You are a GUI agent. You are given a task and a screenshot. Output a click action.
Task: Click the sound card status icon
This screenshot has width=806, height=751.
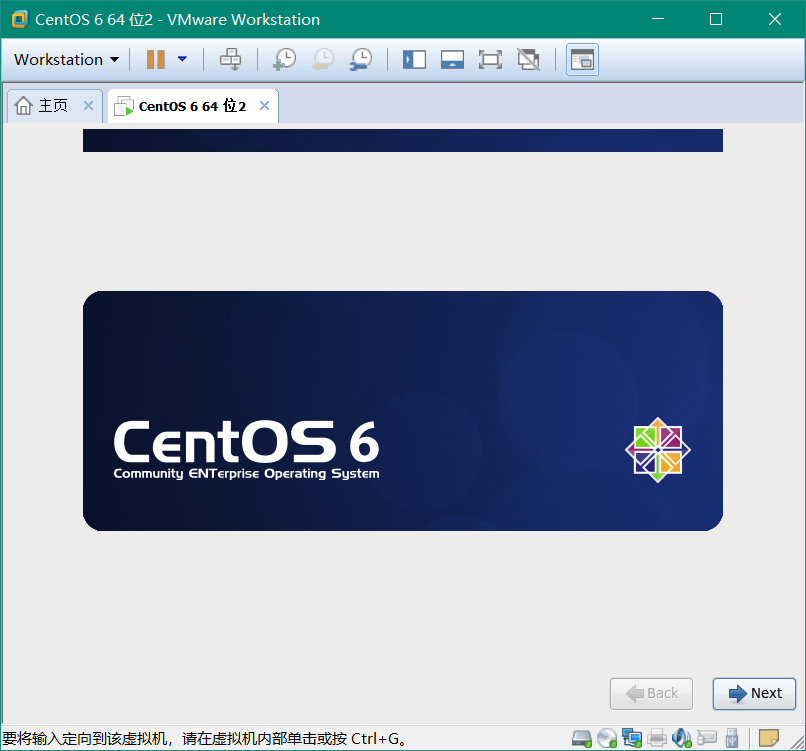coord(682,739)
